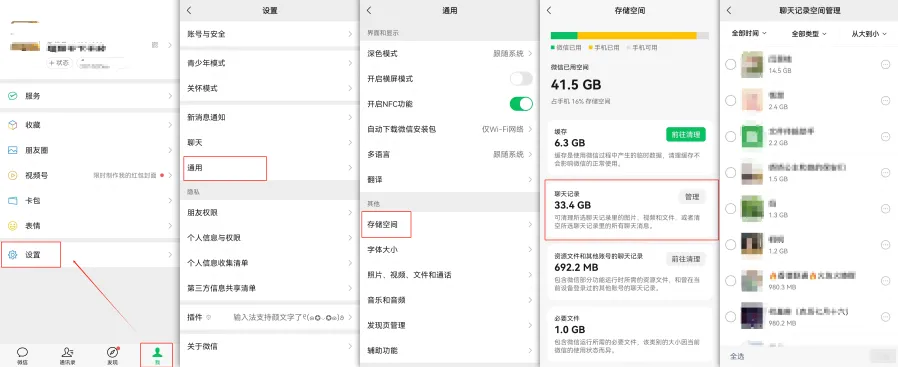
Task: Open 深色模式 set to 跟随系统
Action: tap(450, 53)
